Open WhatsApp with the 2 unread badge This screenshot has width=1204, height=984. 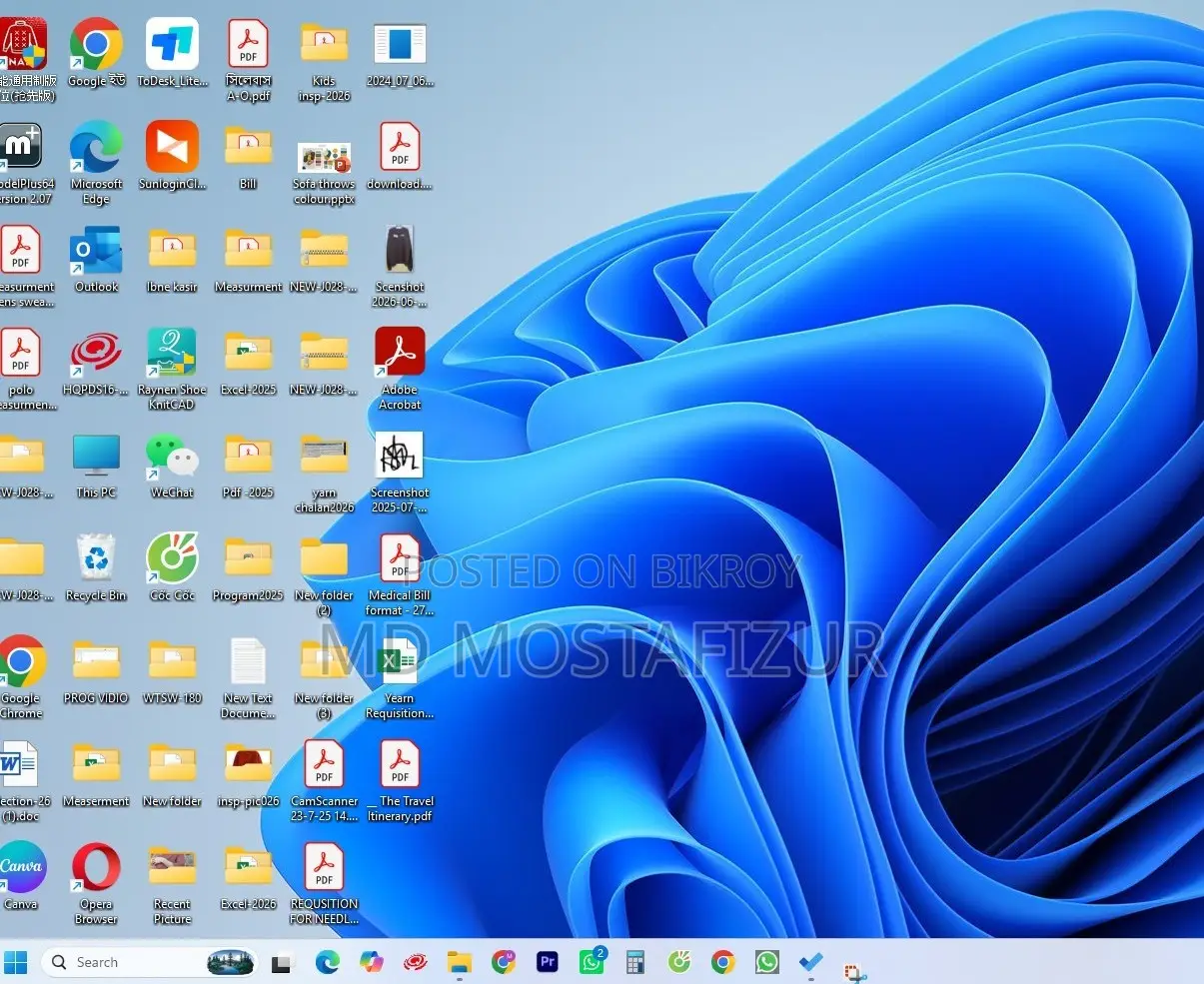(593, 961)
